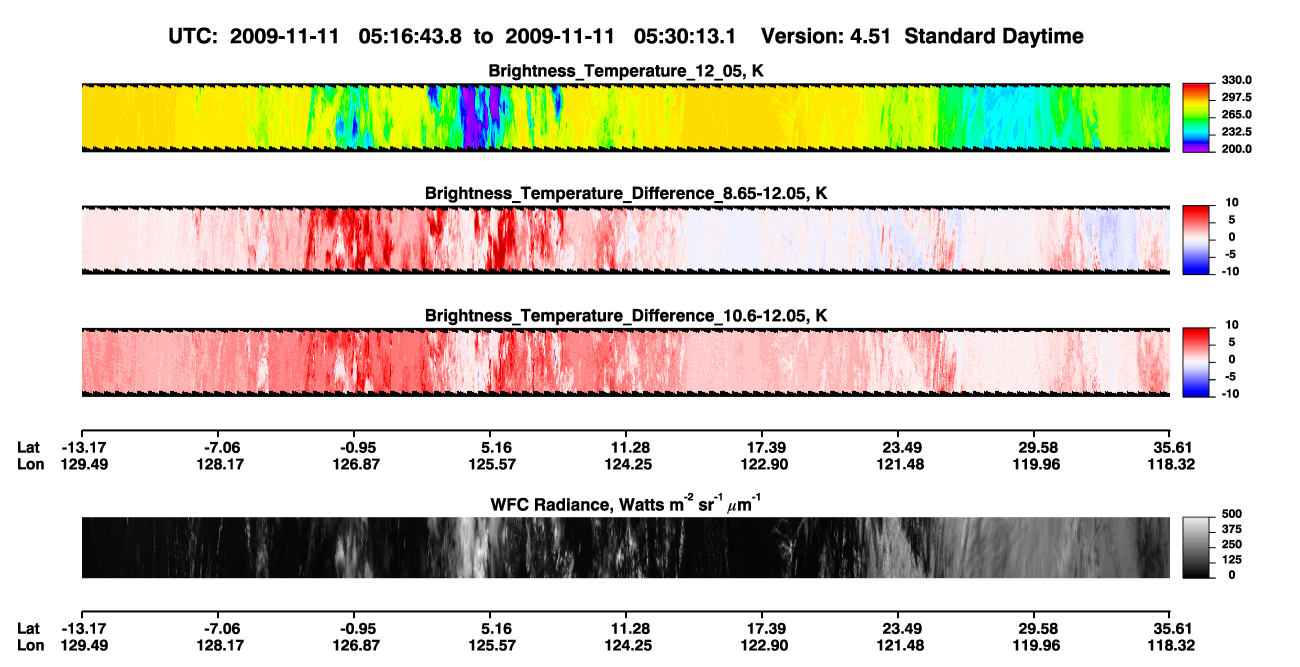Image resolution: width=1300 pixels, height=667 pixels.
Task: Click the end time 05:30:13.1 in the title
Action: (686, 36)
